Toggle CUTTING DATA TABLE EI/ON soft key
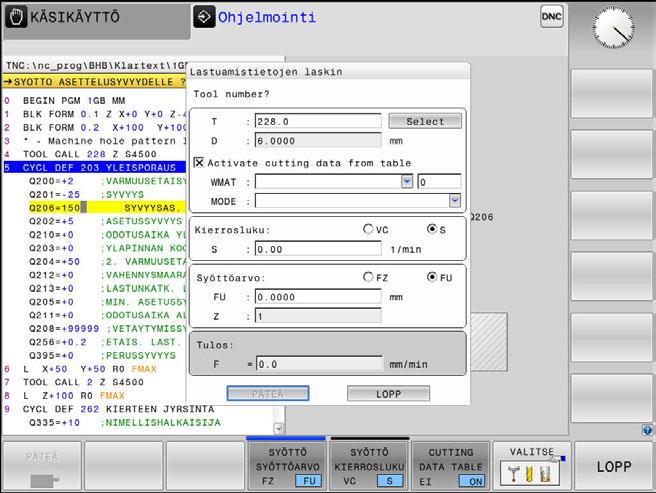The height and width of the screenshot is (493, 656). pos(451,466)
